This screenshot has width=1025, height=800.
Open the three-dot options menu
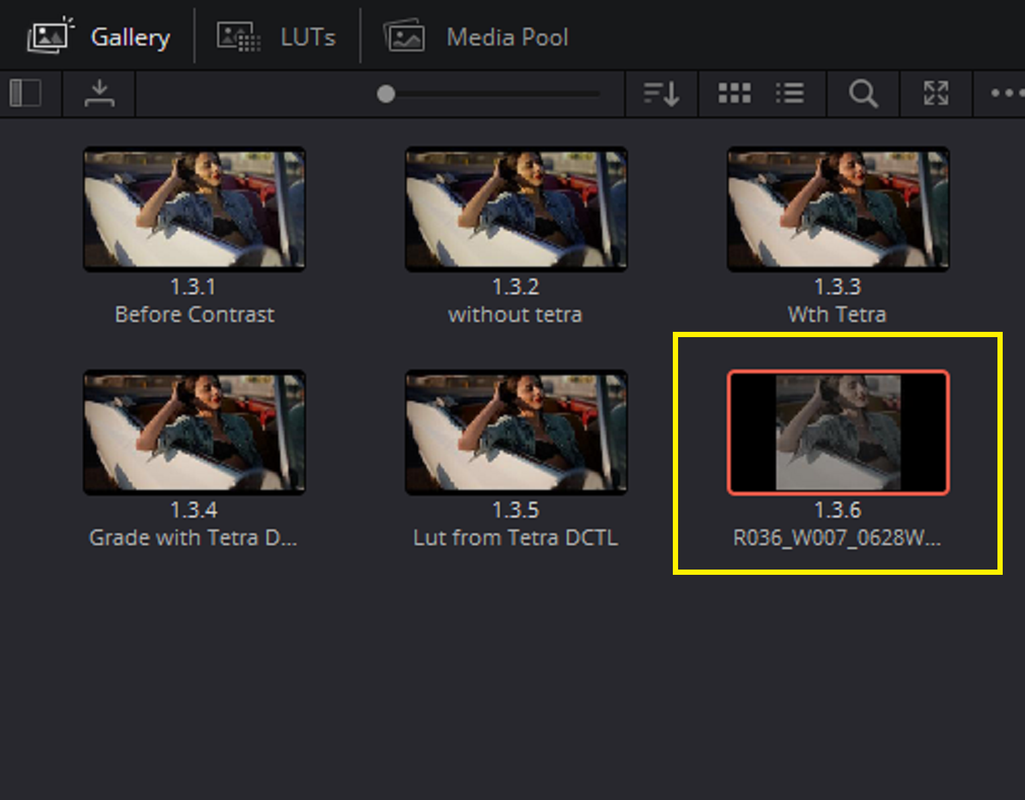(1007, 93)
